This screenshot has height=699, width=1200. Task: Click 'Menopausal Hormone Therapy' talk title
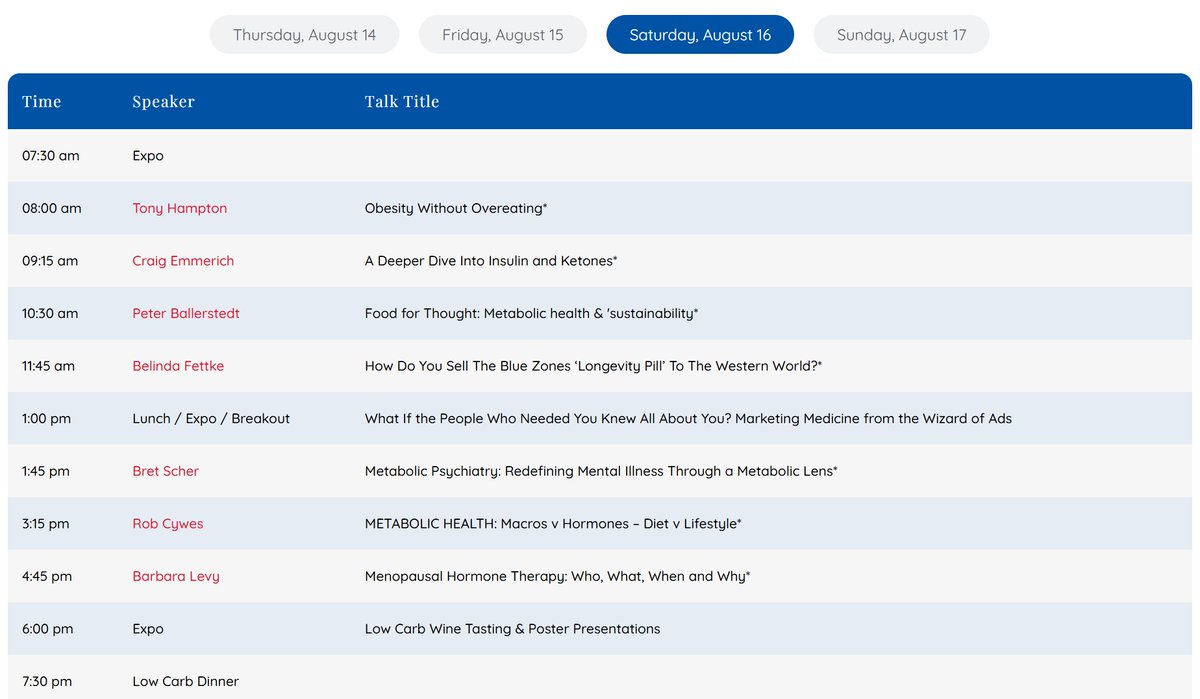pyautogui.click(x=557, y=576)
